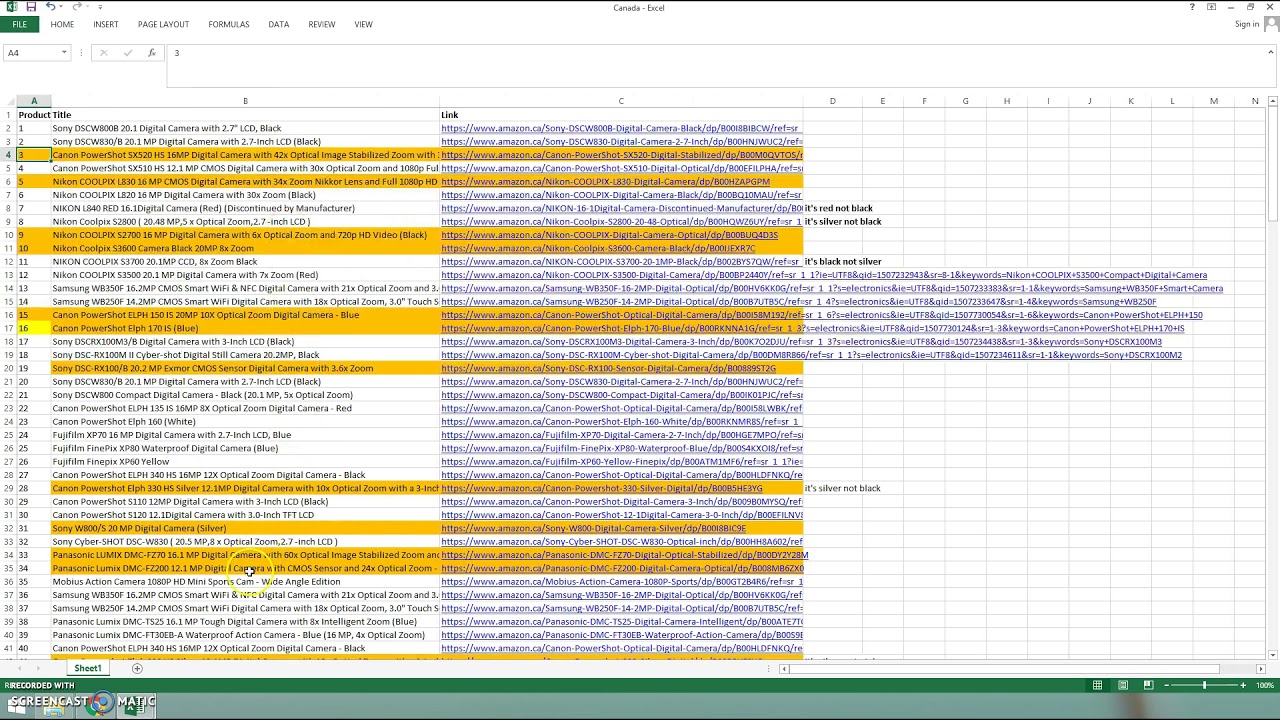1280x720 pixels.
Task: Click the Enter checkmark formula bar icon
Action: coord(127,53)
